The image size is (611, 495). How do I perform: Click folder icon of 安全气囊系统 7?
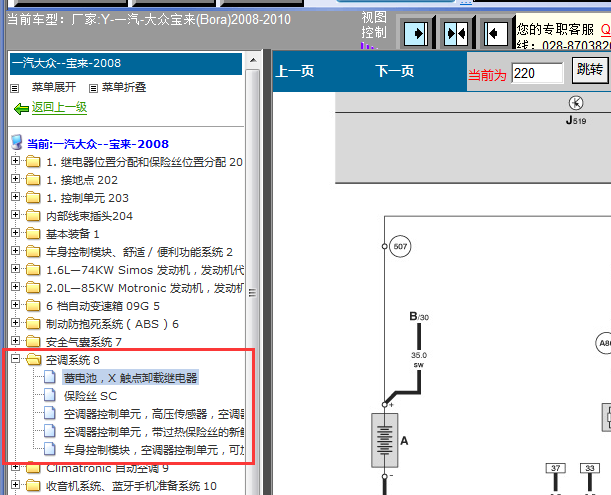(x=33, y=341)
